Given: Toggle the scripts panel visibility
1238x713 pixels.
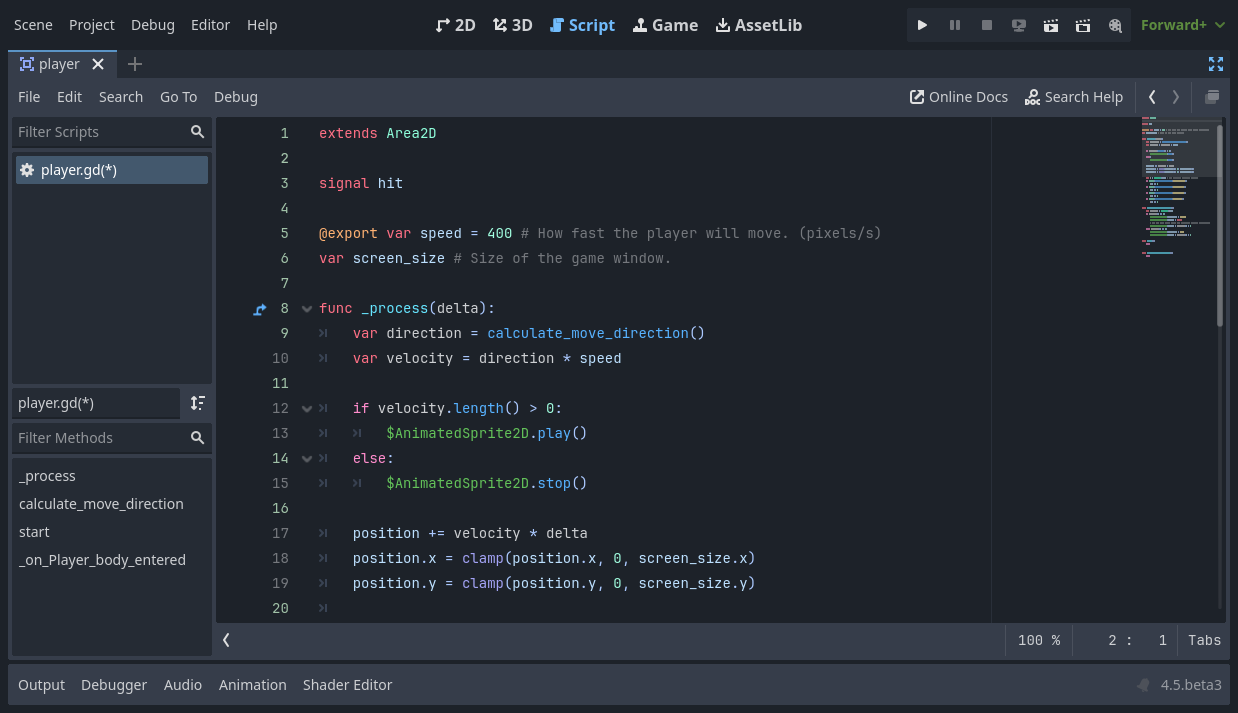Looking at the screenshot, I should click(1211, 96).
